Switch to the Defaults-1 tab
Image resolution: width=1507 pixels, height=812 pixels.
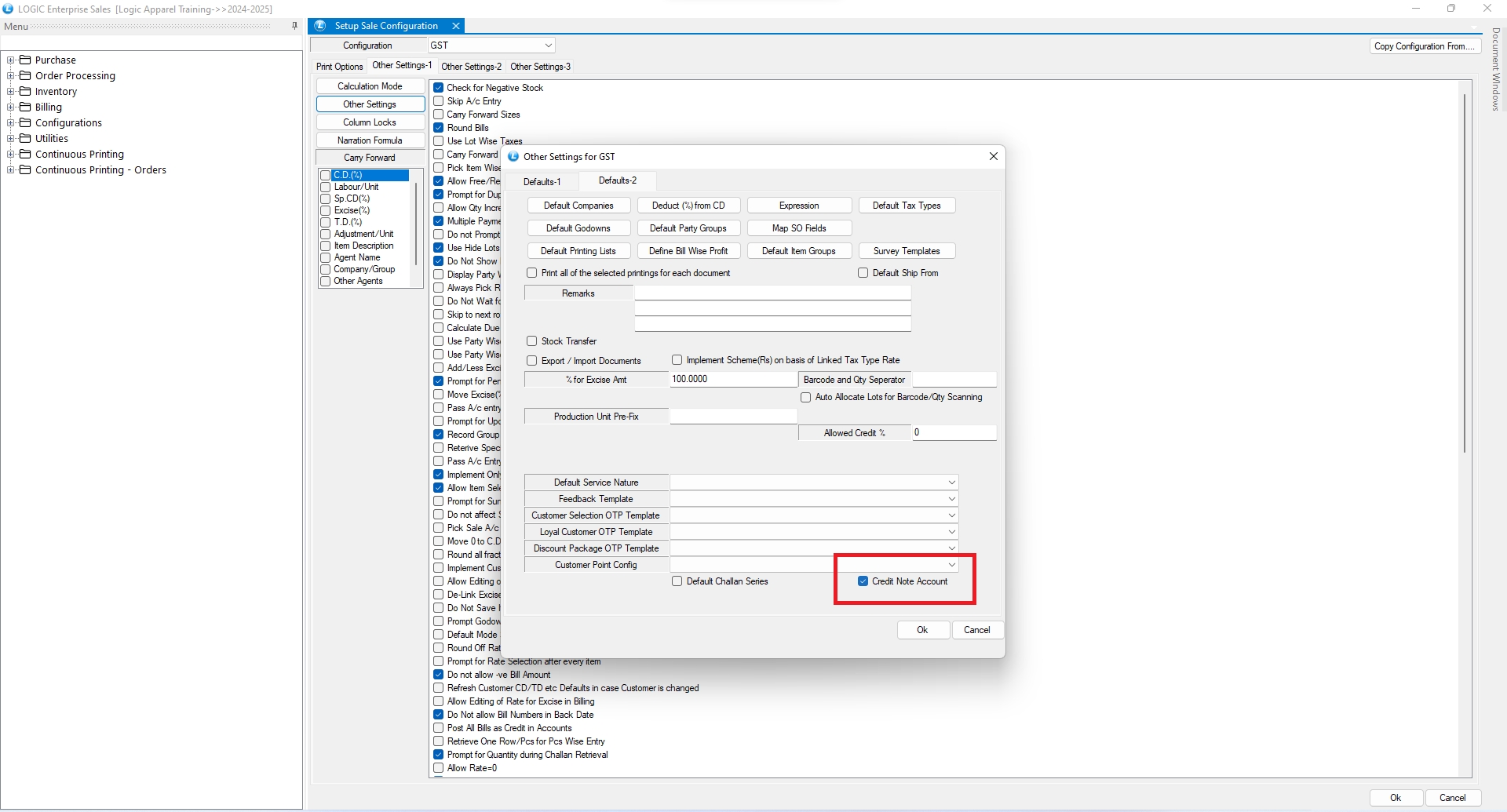click(x=542, y=181)
